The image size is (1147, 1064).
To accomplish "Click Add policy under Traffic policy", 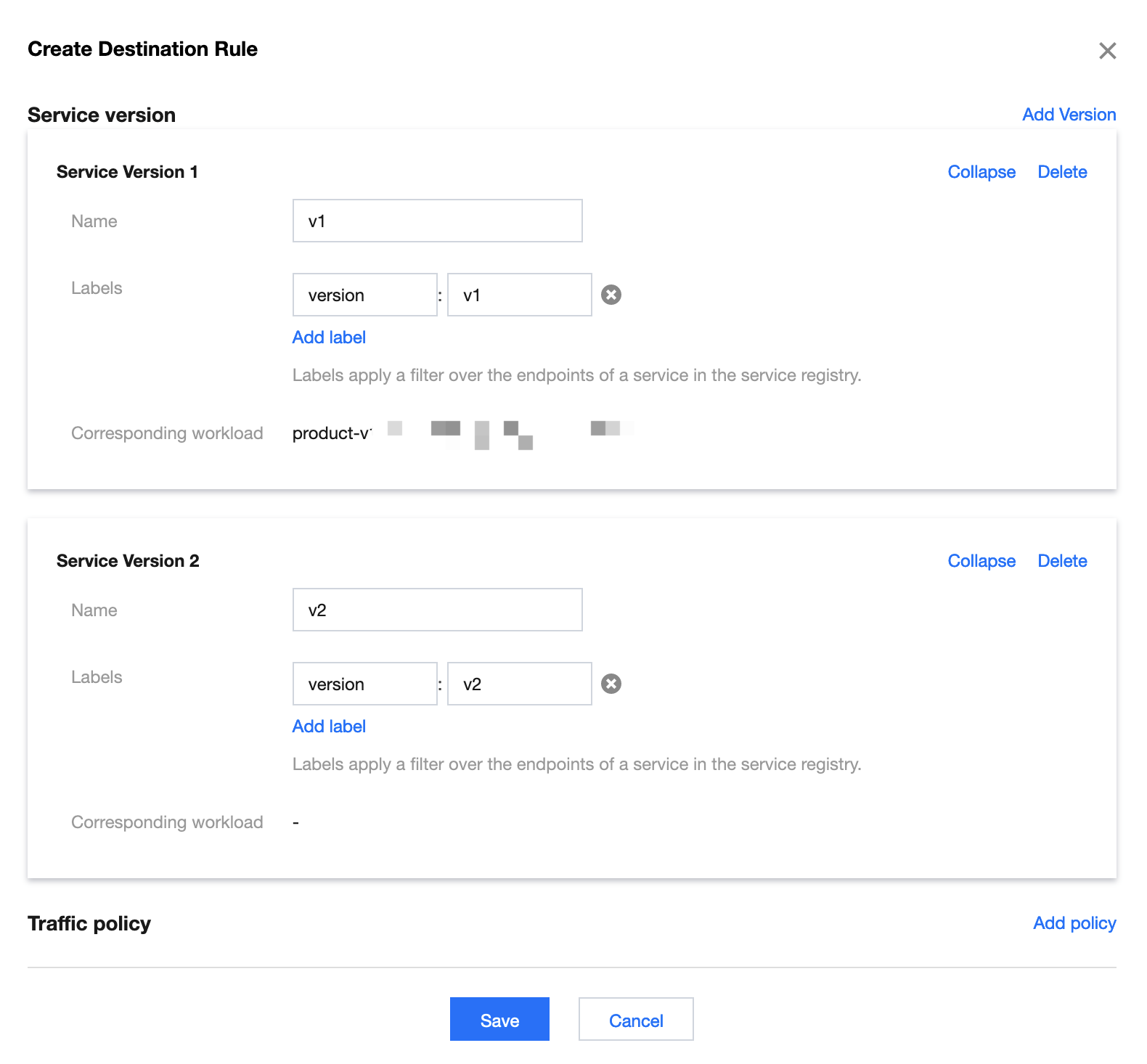I will 1074,923.
